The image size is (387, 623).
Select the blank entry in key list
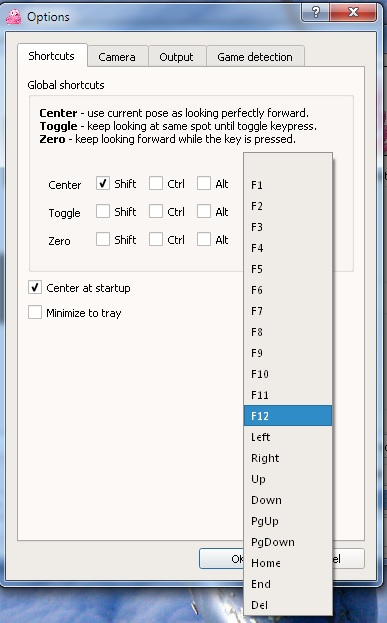pos(288,164)
